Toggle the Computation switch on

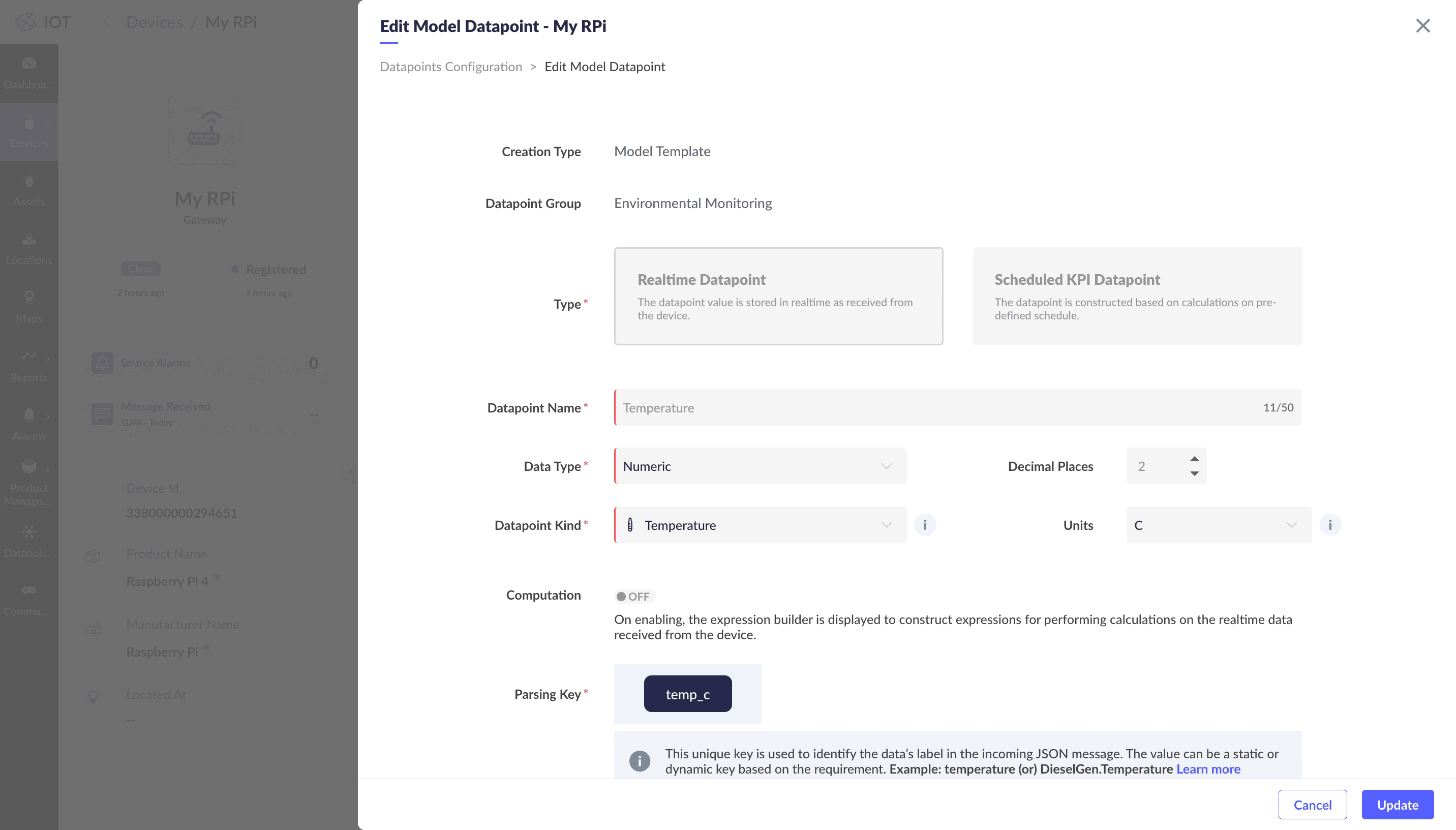pyautogui.click(x=633, y=596)
